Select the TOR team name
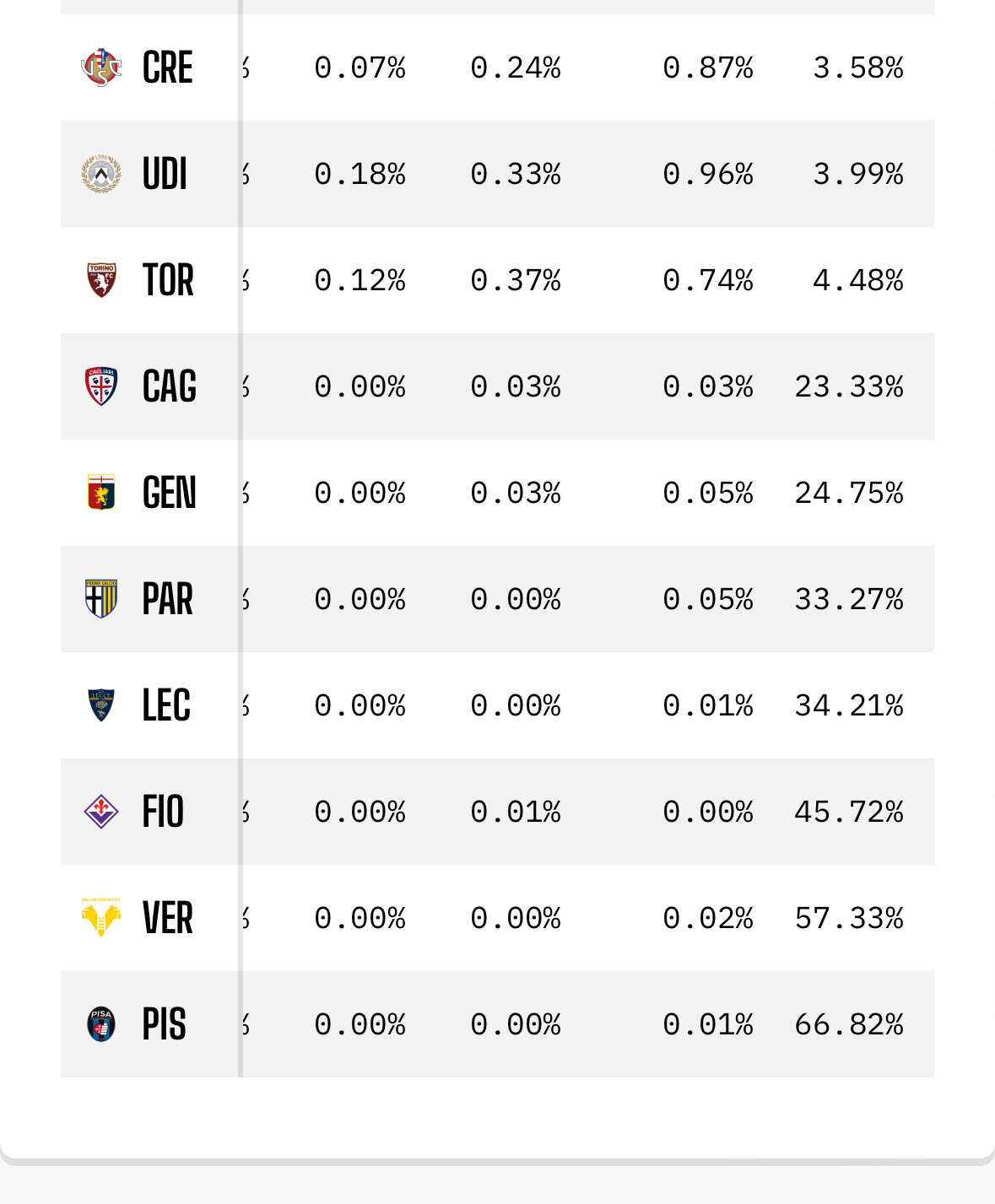The height and width of the screenshot is (1204, 995). point(168,280)
